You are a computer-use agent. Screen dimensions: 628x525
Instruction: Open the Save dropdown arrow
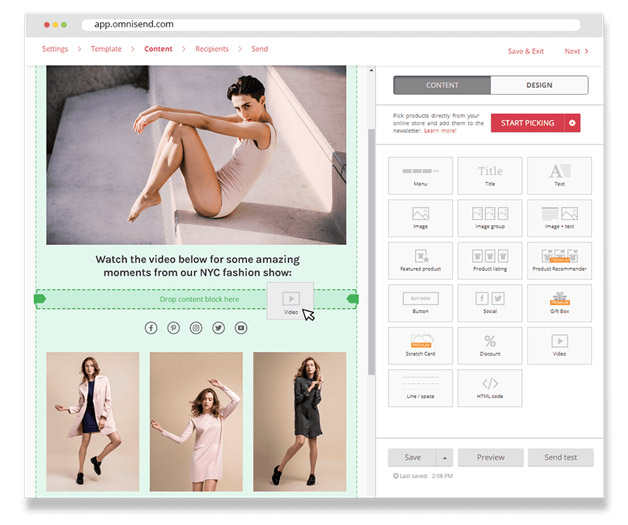point(445,457)
